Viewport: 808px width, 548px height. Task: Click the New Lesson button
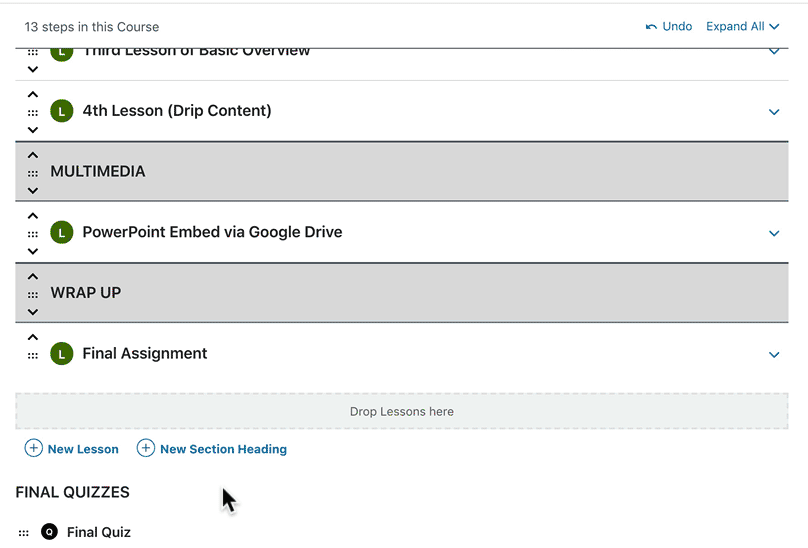(x=72, y=449)
